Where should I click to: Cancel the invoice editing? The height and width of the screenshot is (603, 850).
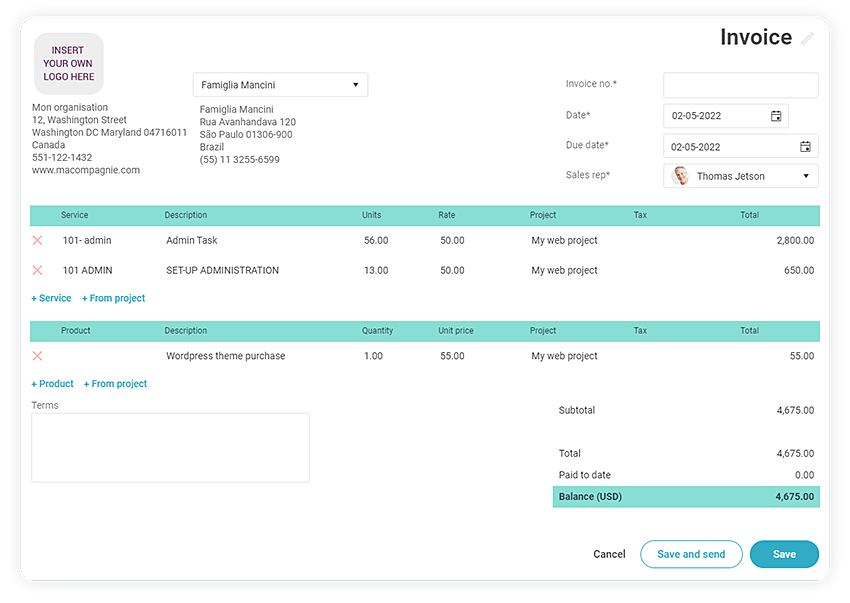click(x=609, y=554)
